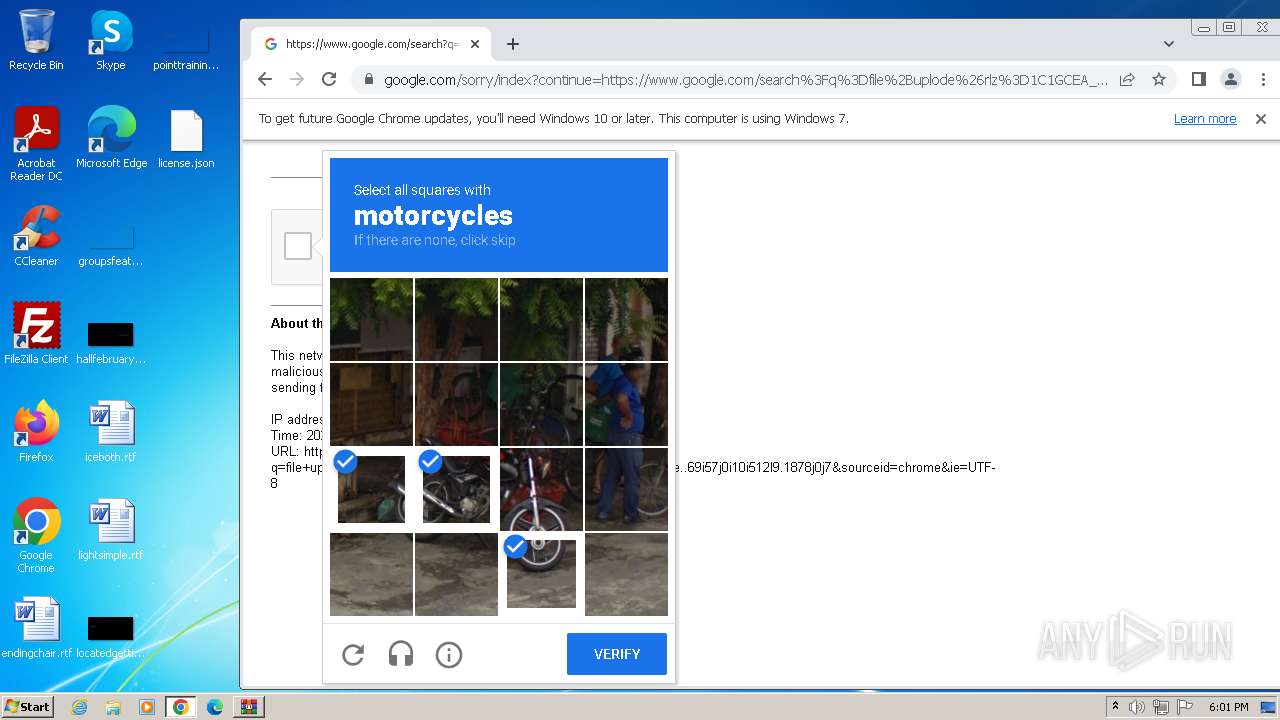Image resolution: width=1280 pixels, height=720 pixels.
Task: Reload the page in Chrome
Action: (329, 79)
